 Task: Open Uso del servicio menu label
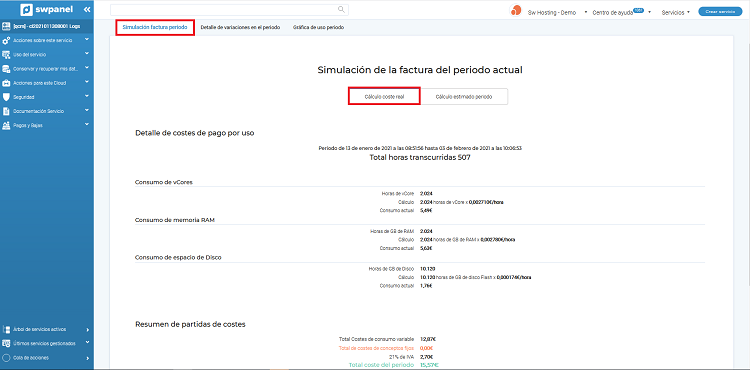(30, 54)
